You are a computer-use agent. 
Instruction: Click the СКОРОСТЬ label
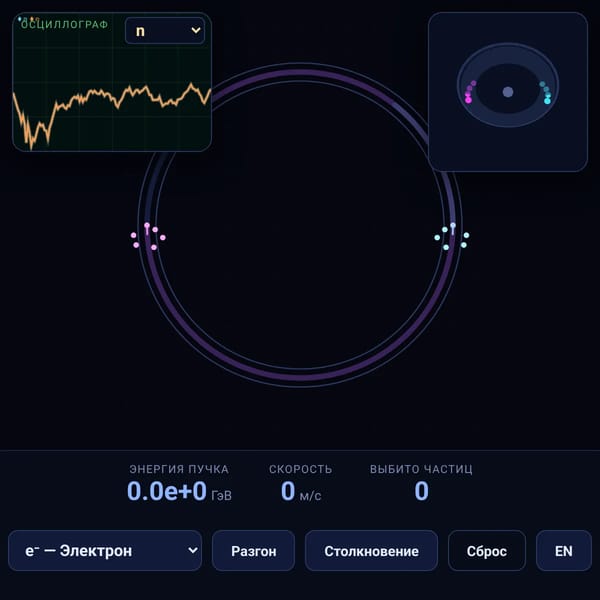coord(300,469)
